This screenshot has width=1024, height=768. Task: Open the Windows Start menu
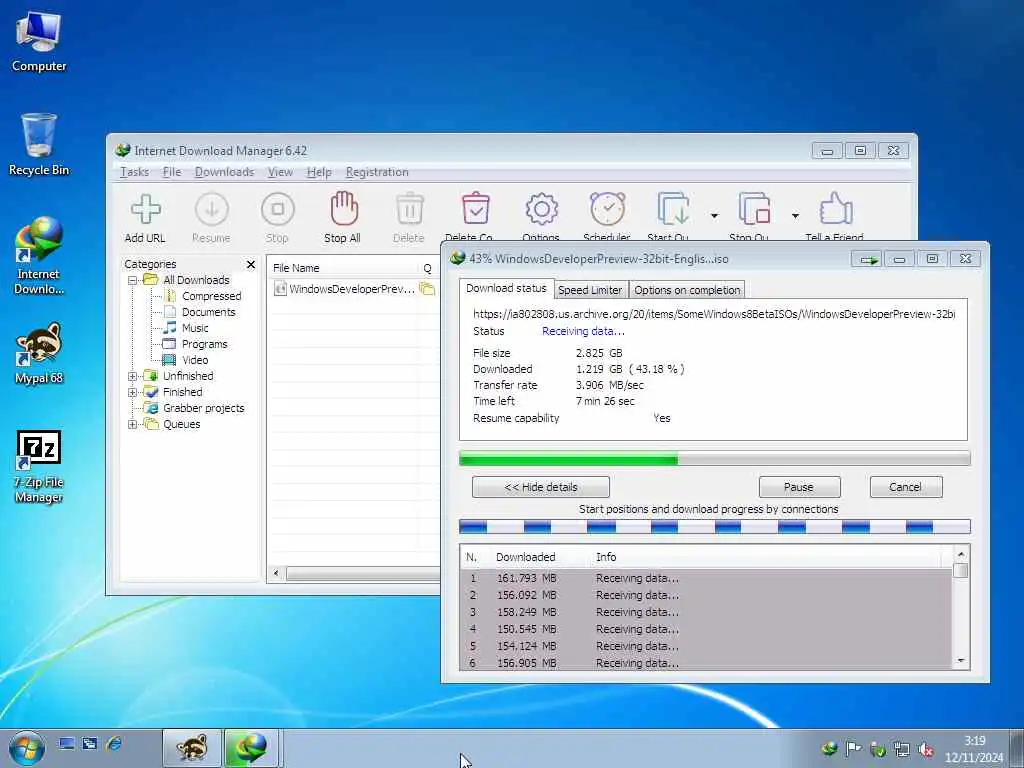tap(26, 748)
